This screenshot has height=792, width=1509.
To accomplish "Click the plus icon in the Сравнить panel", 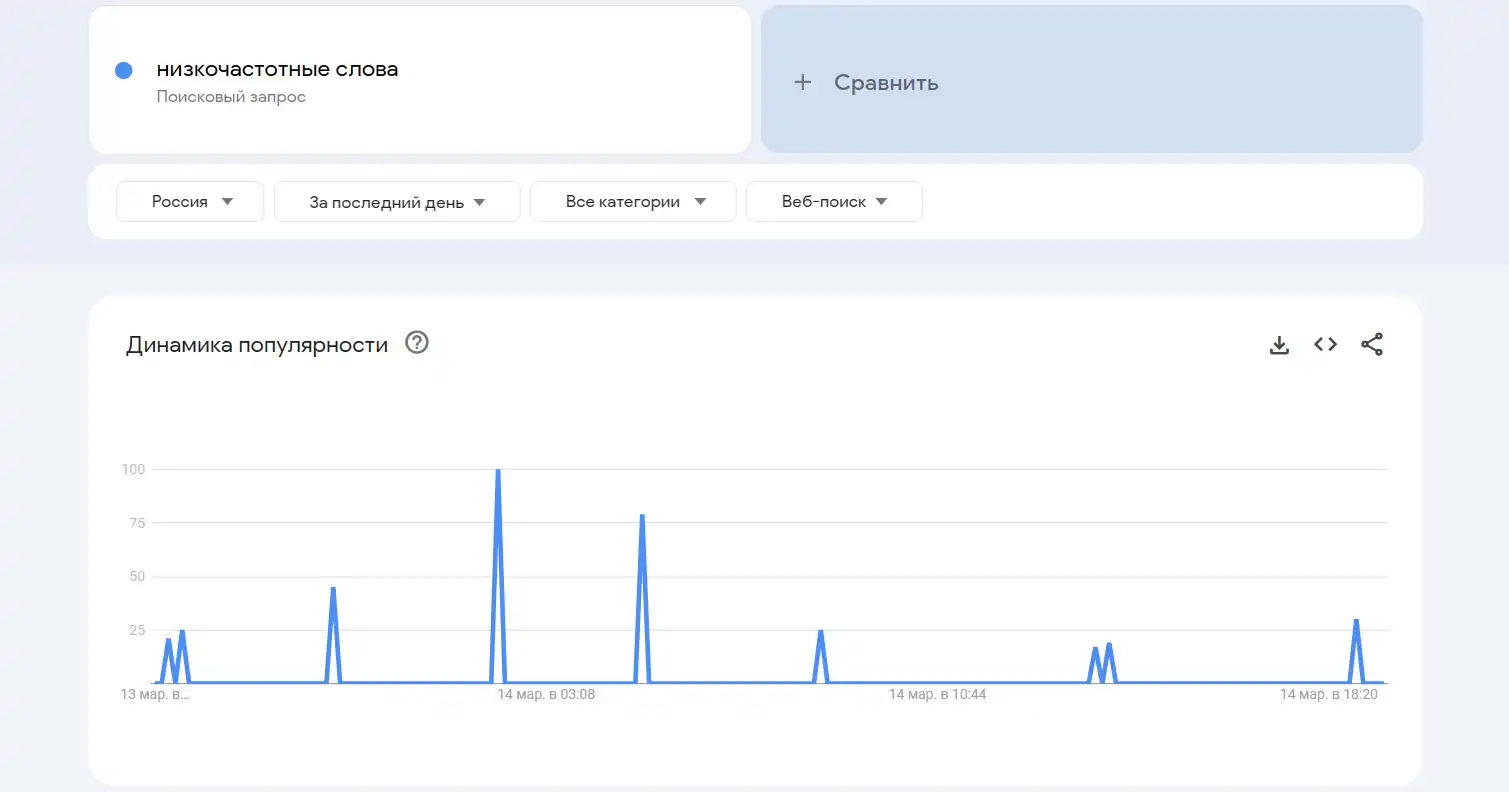I will click(x=802, y=82).
